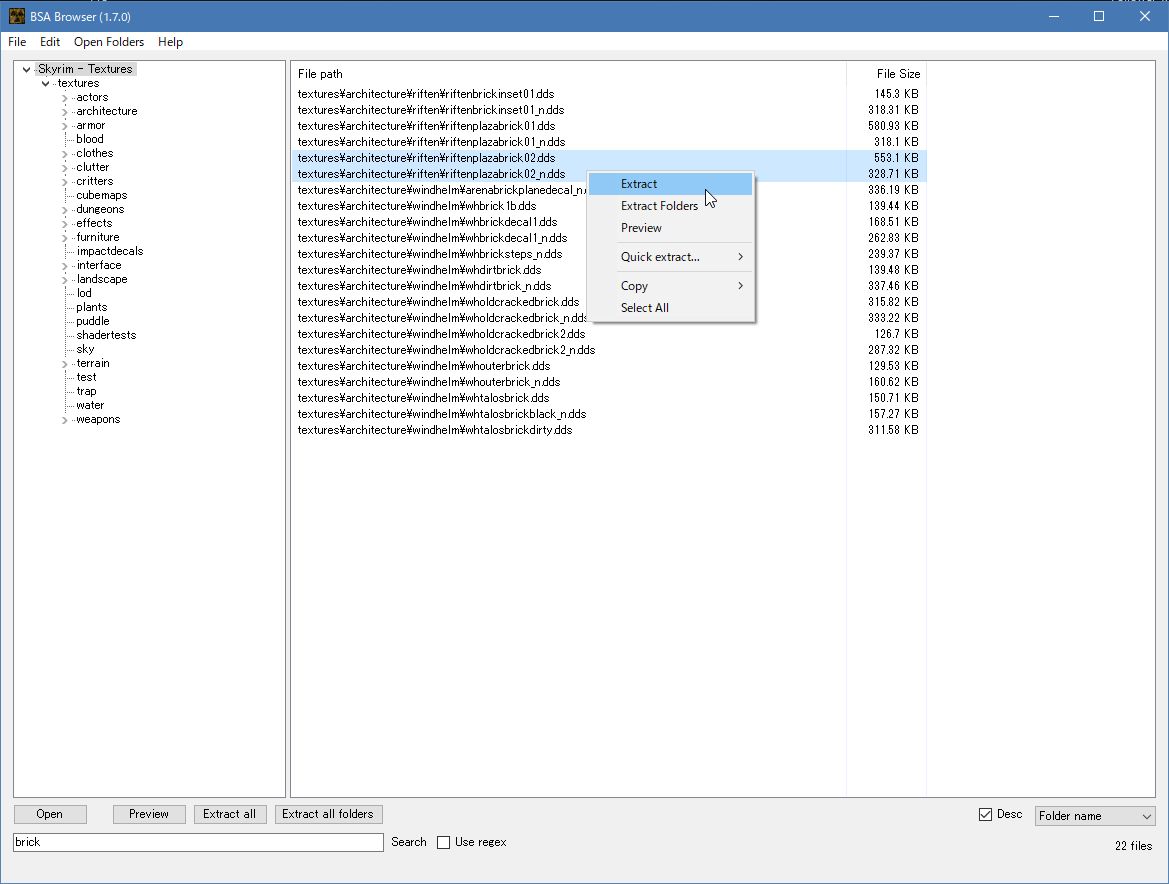Viewport: 1169px width, 884px height.
Task: Open the Quick extract... submenu
Action: [670, 257]
